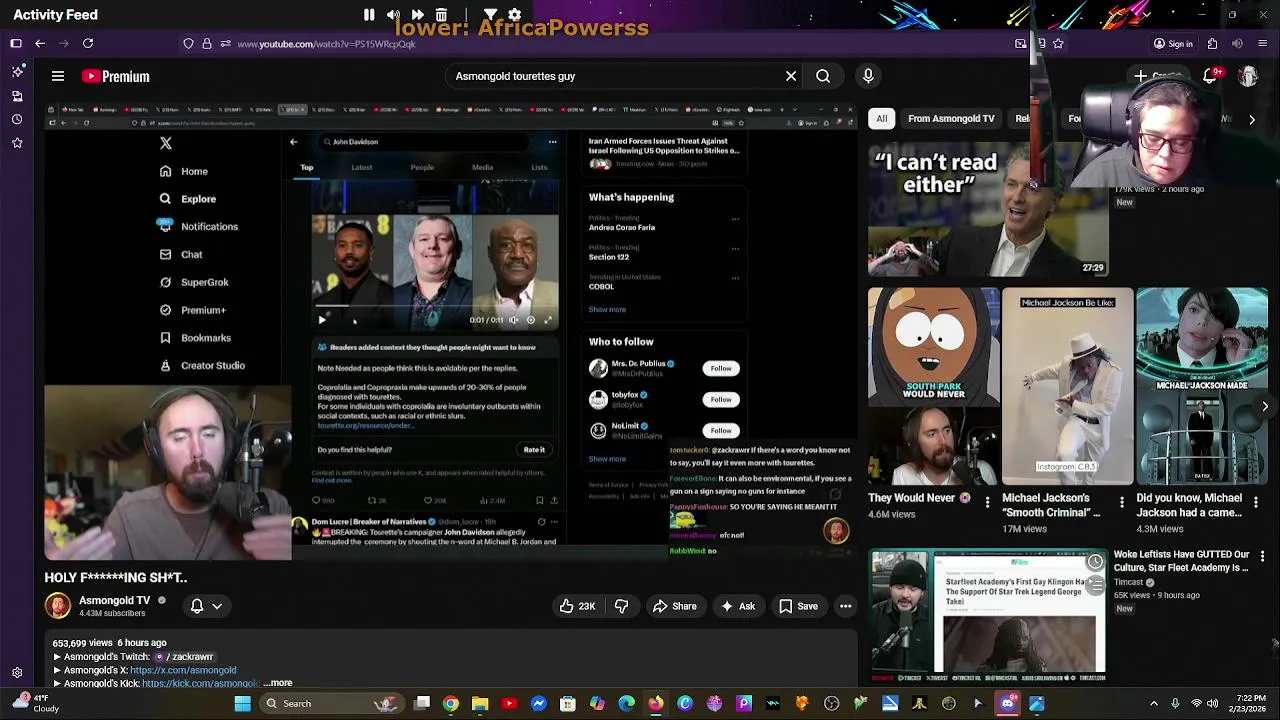The width and height of the screenshot is (1280, 720).
Task: Open the zackrawrr Twitch link
Action: (x=184, y=657)
